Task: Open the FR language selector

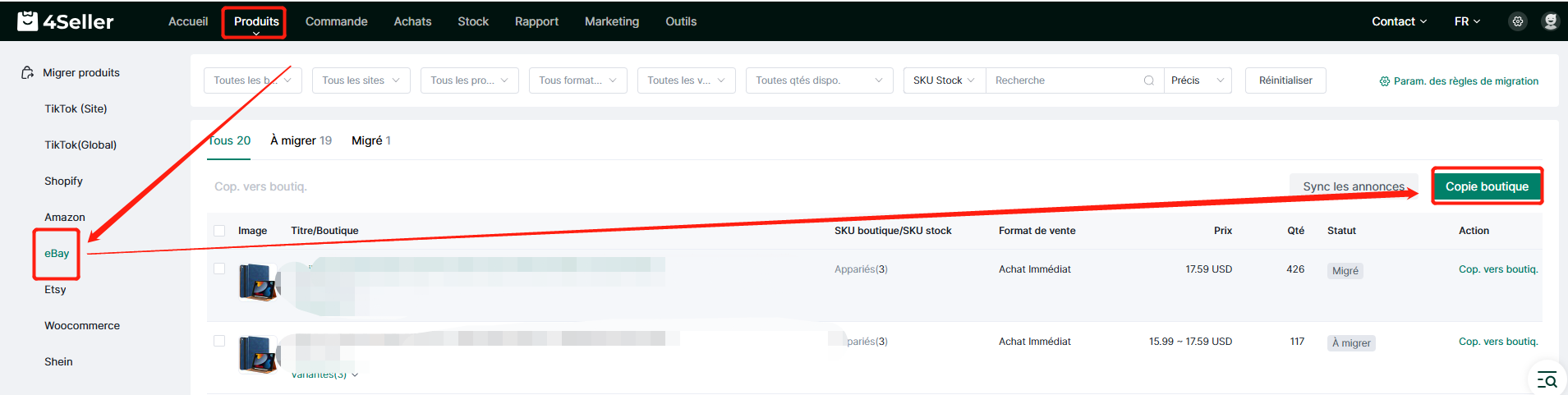Action: (x=1467, y=21)
